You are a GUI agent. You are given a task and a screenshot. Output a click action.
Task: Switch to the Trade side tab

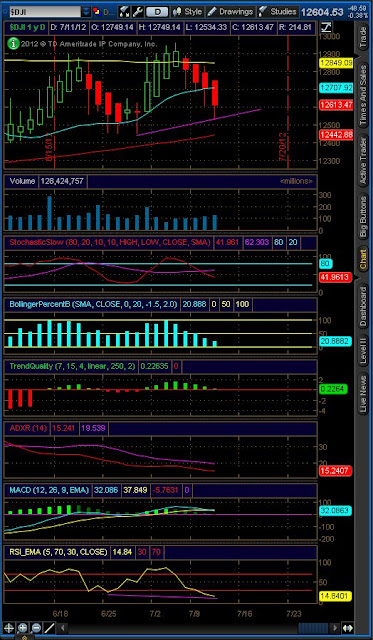[362, 37]
